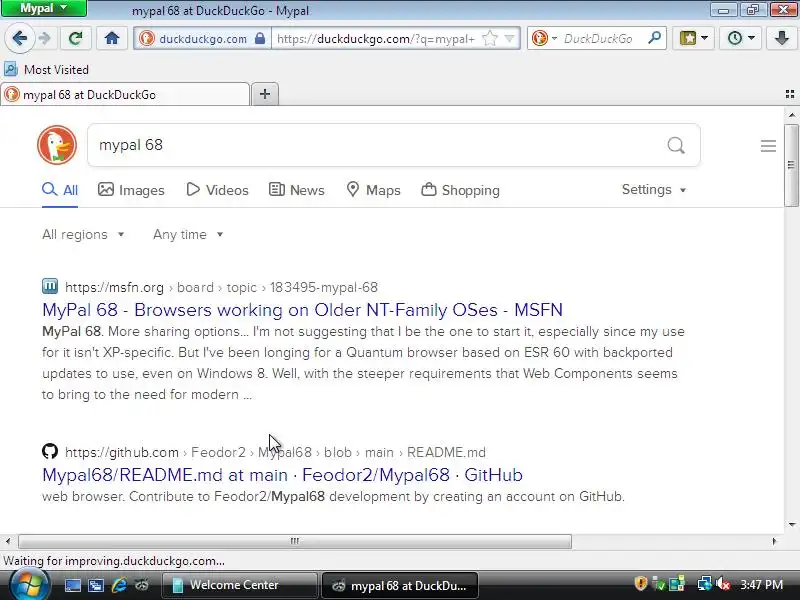800x600 pixels.
Task: Open the Windows Start orb
Action: pyautogui.click(x=30, y=585)
